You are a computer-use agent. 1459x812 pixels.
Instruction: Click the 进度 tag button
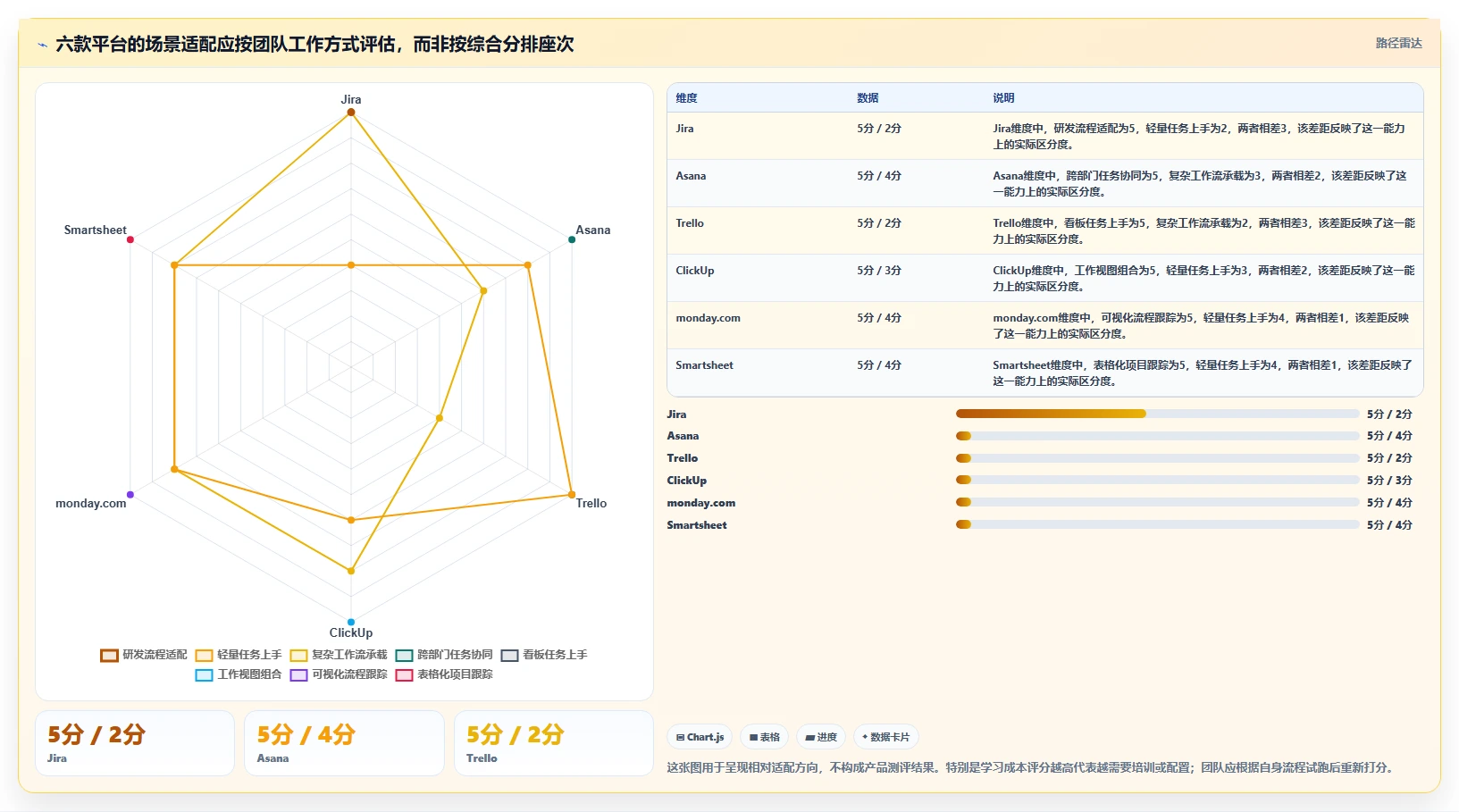point(821,737)
